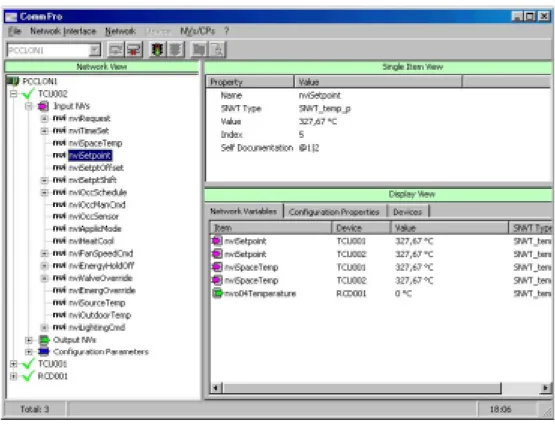Click the SNVT Type column header
Viewport: 555px width, 426px height.
pyautogui.click(x=530, y=228)
